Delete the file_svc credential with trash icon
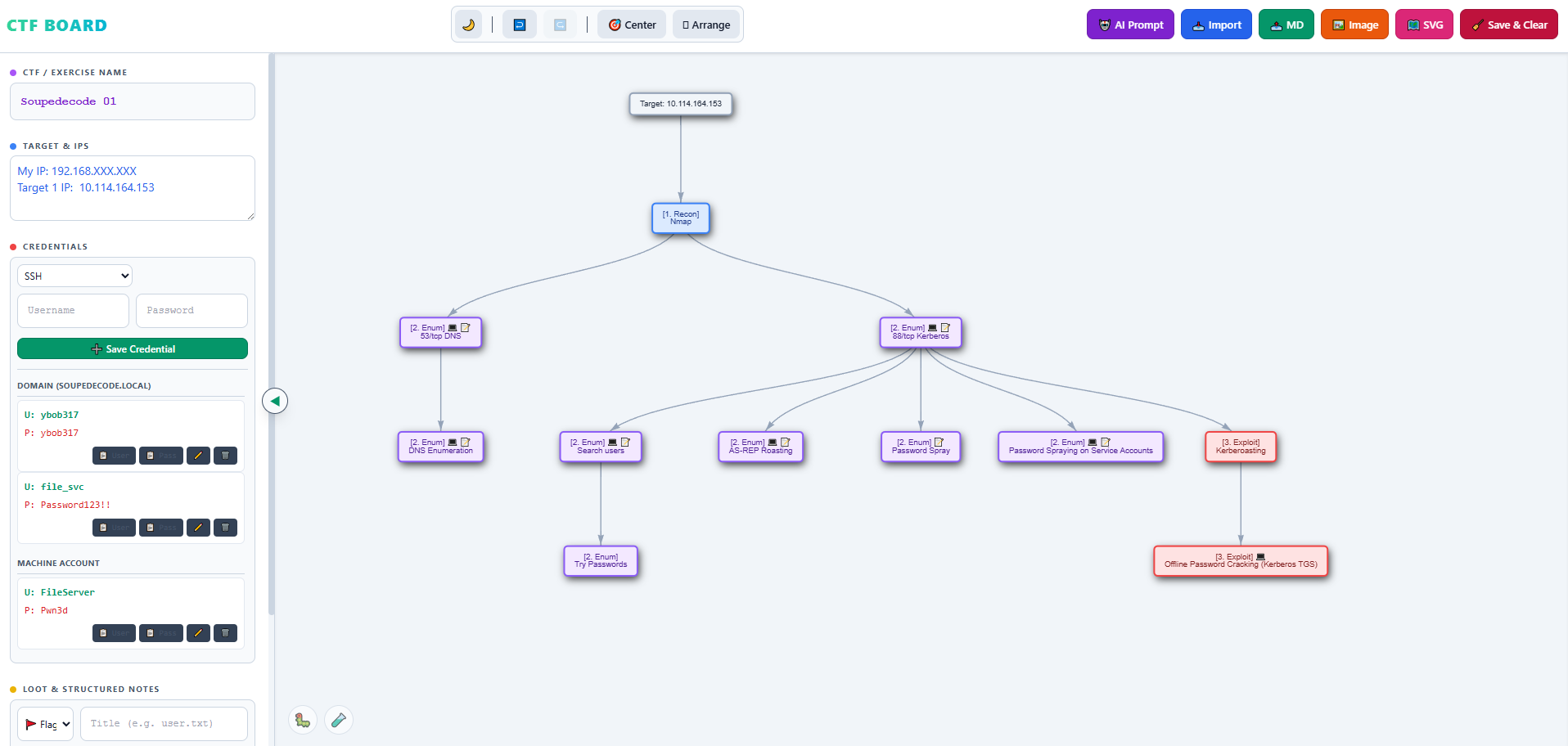1568x746 pixels. click(225, 528)
